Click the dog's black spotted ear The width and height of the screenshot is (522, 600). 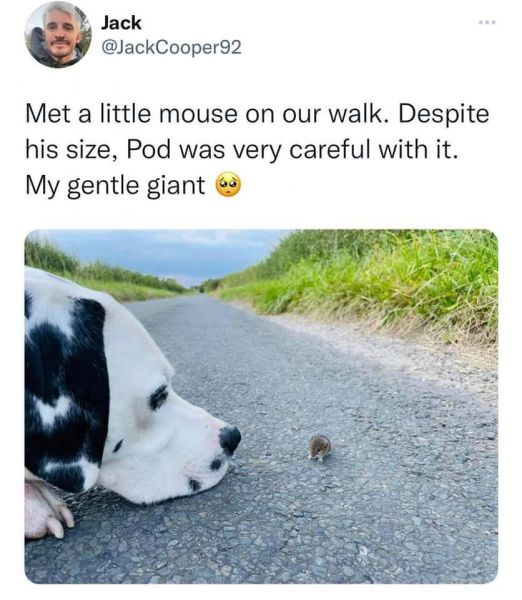pyautogui.click(x=67, y=390)
